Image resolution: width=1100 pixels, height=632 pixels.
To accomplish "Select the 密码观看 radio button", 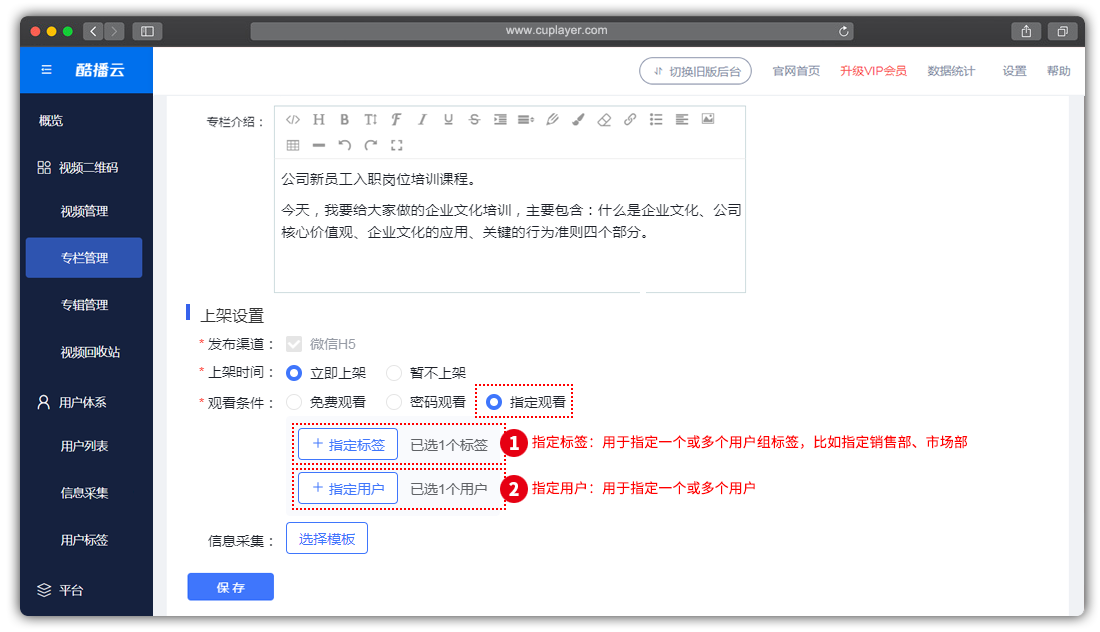I will pyautogui.click(x=394, y=402).
